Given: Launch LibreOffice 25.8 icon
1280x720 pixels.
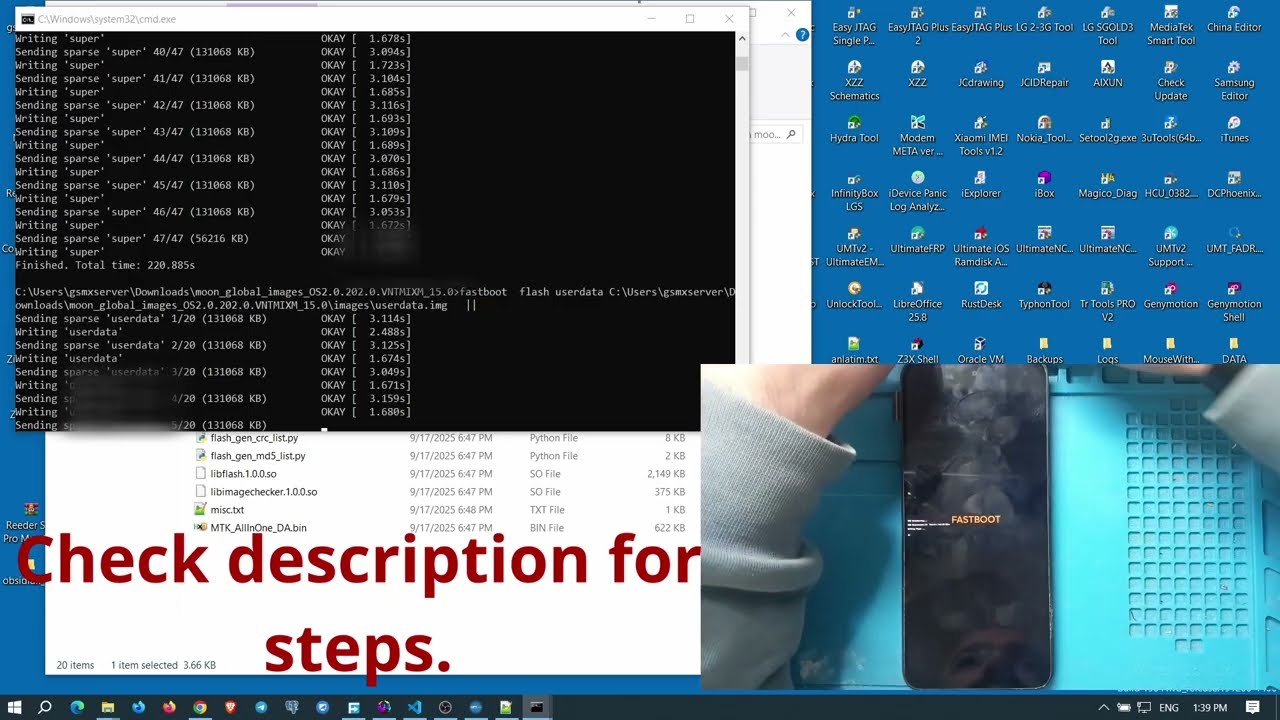Looking at the screenshot, I should pos(917,301).
